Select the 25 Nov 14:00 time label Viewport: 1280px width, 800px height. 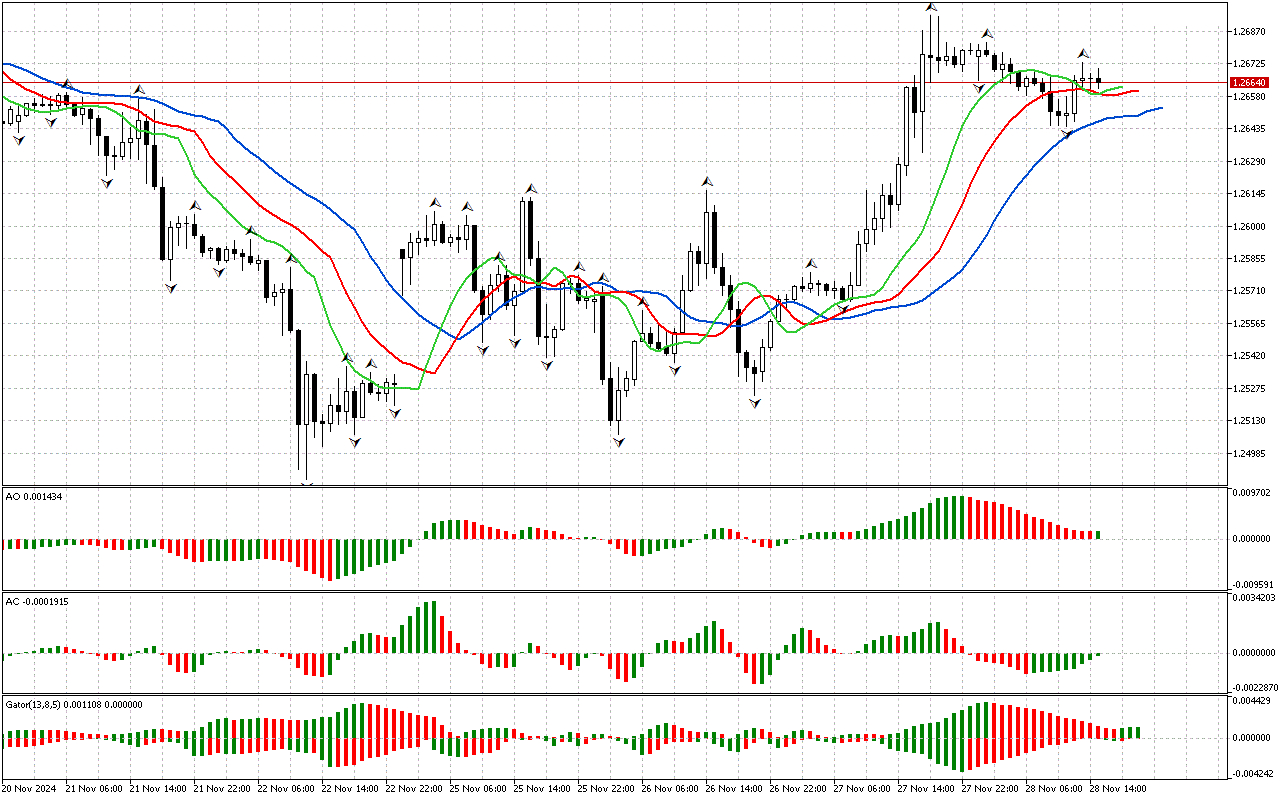point(542,788)
